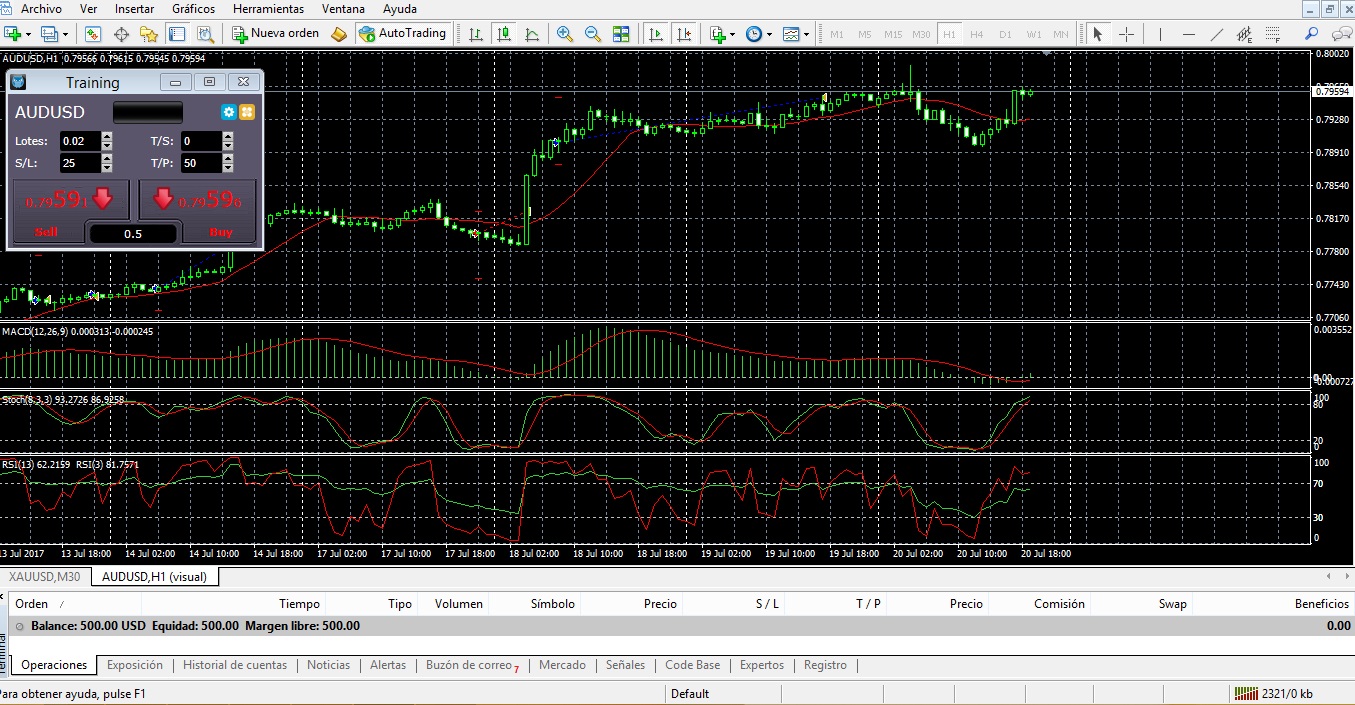Switch the chart to bar chart mode
The image size is (1355, 705).
pos(476,34)
